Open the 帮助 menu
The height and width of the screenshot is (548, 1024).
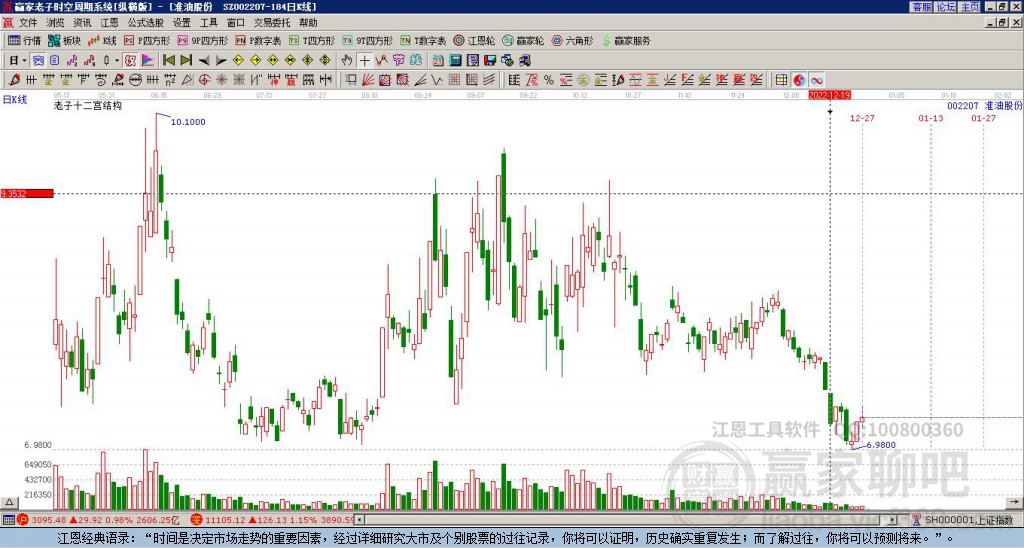click(308, 23)
